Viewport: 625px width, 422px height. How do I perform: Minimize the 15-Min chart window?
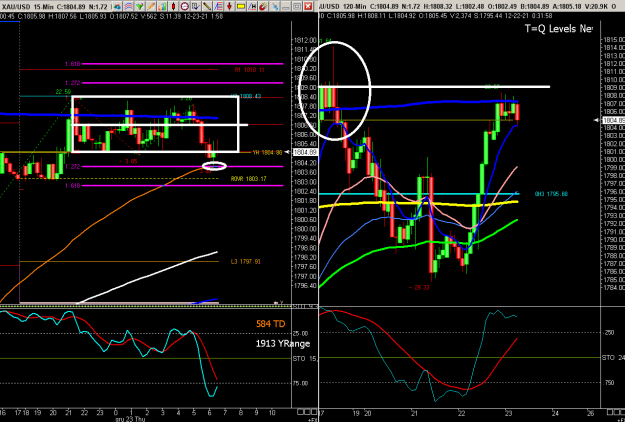(x=286, y=6)
